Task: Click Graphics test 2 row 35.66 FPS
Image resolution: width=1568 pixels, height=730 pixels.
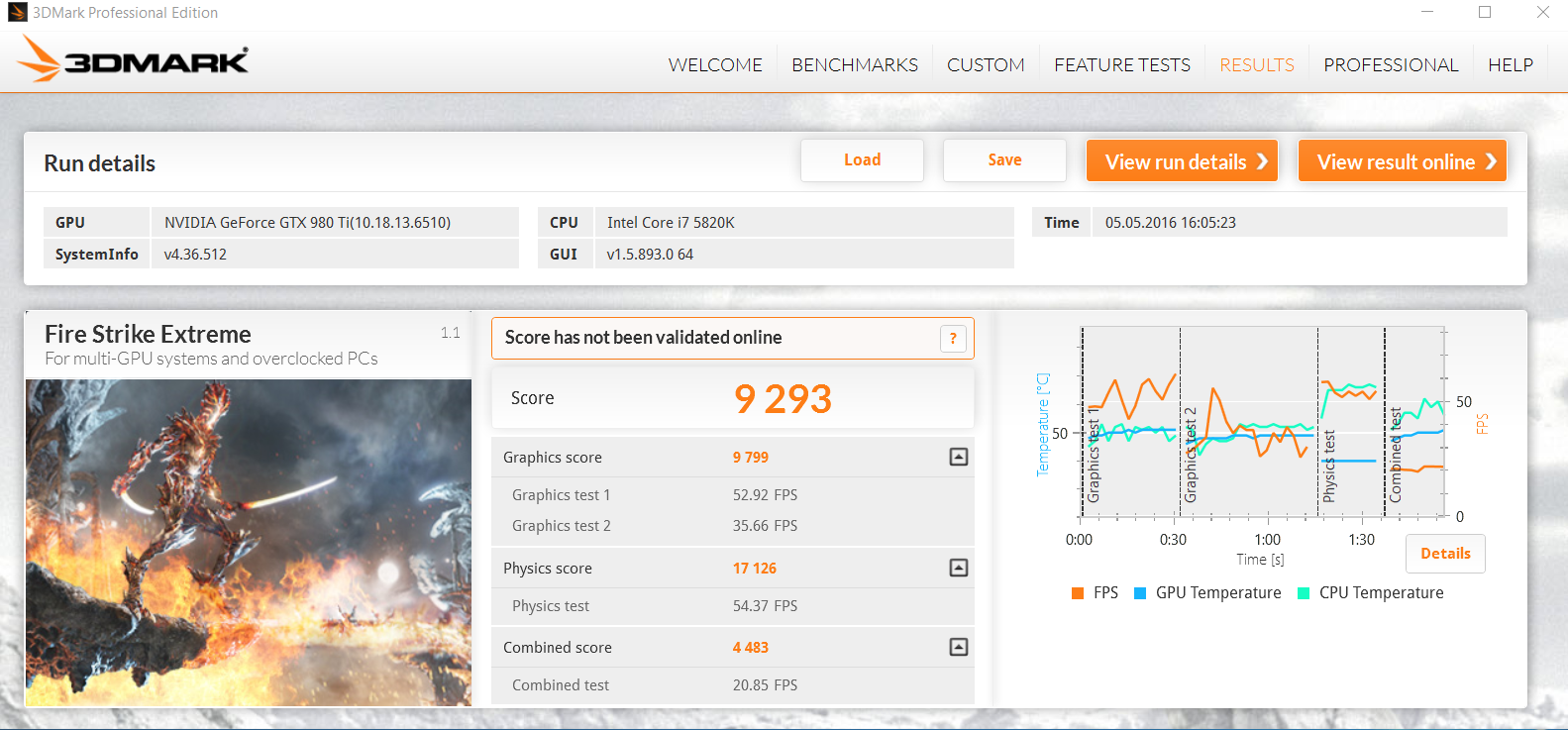Action: pyautogui.click(x=733, y=525)
